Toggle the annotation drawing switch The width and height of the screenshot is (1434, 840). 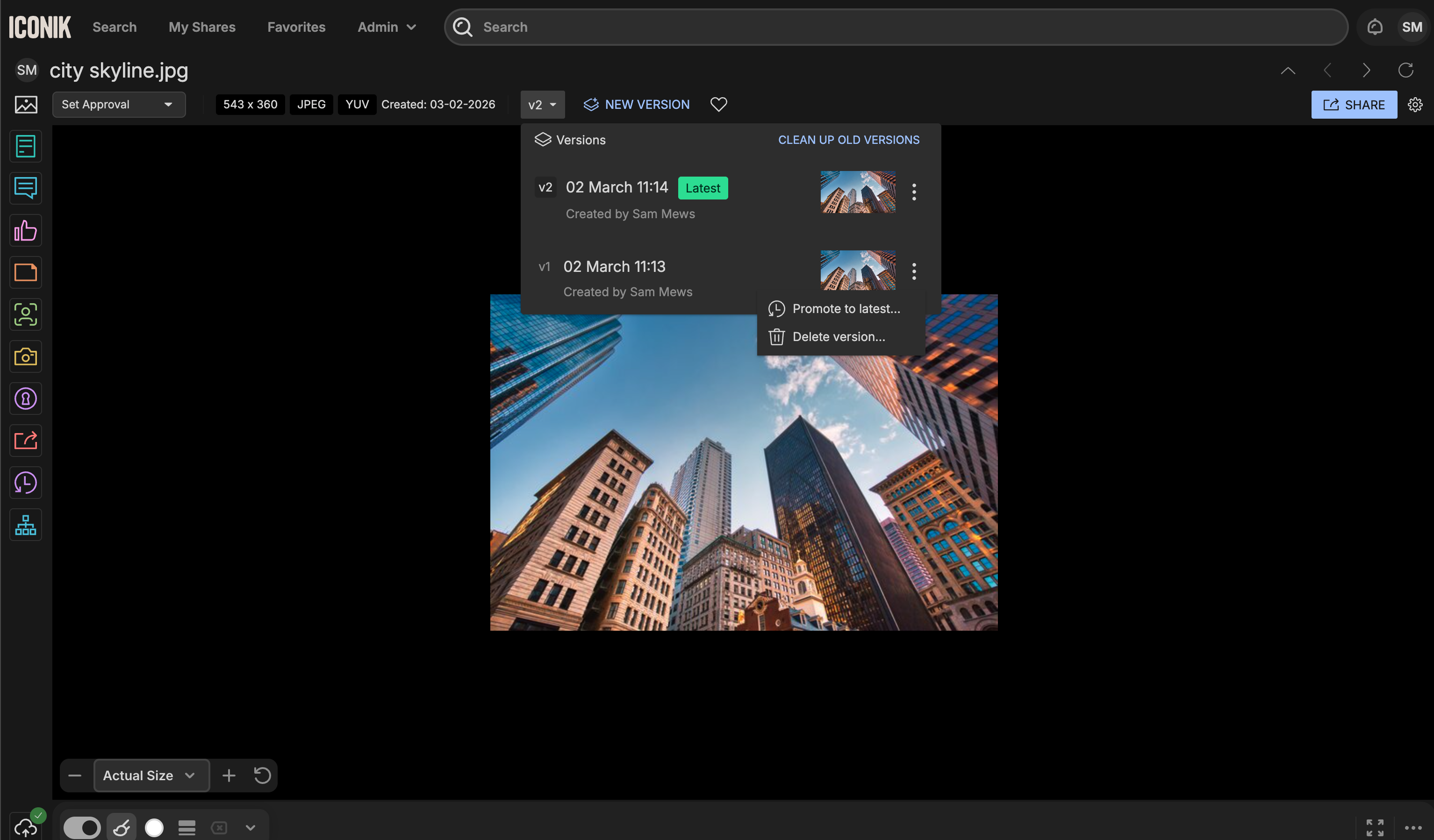82,827
